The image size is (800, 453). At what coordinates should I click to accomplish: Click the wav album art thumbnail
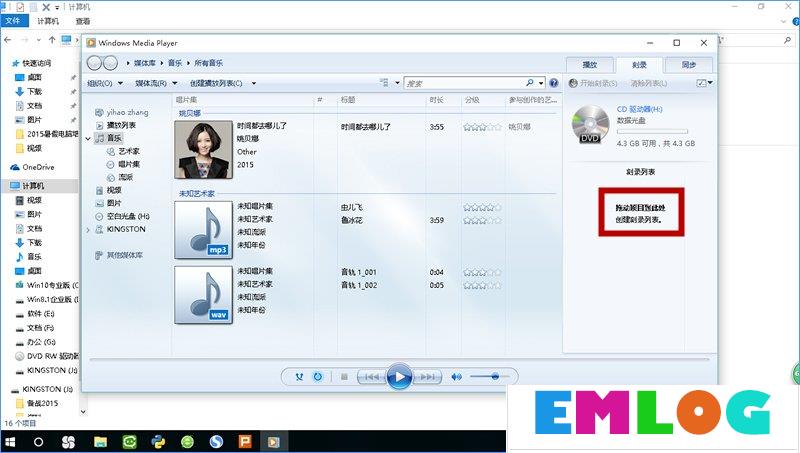click(204, 294)
